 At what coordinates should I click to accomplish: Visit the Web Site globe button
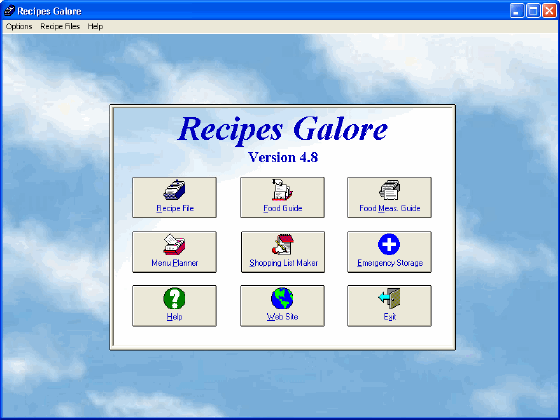pyautogui.click(x=282, y=306)
